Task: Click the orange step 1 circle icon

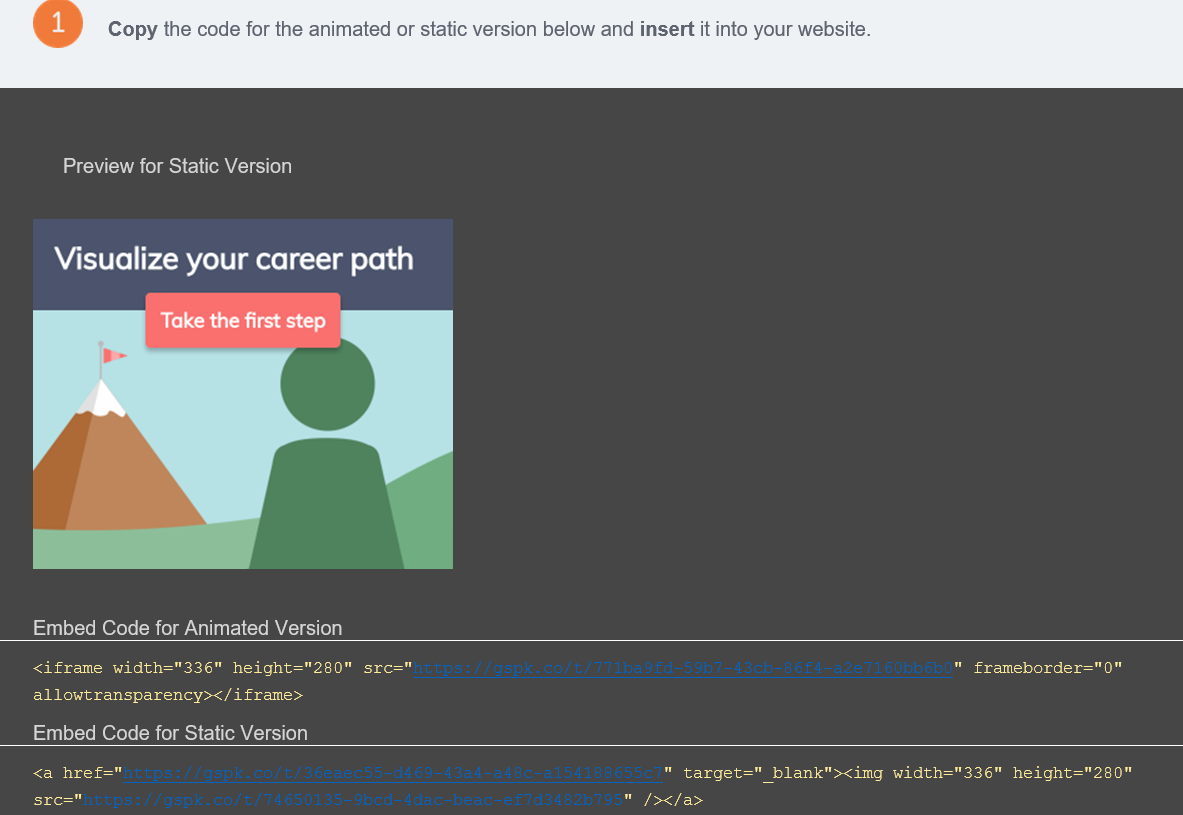Action: (x=58, y=24)
